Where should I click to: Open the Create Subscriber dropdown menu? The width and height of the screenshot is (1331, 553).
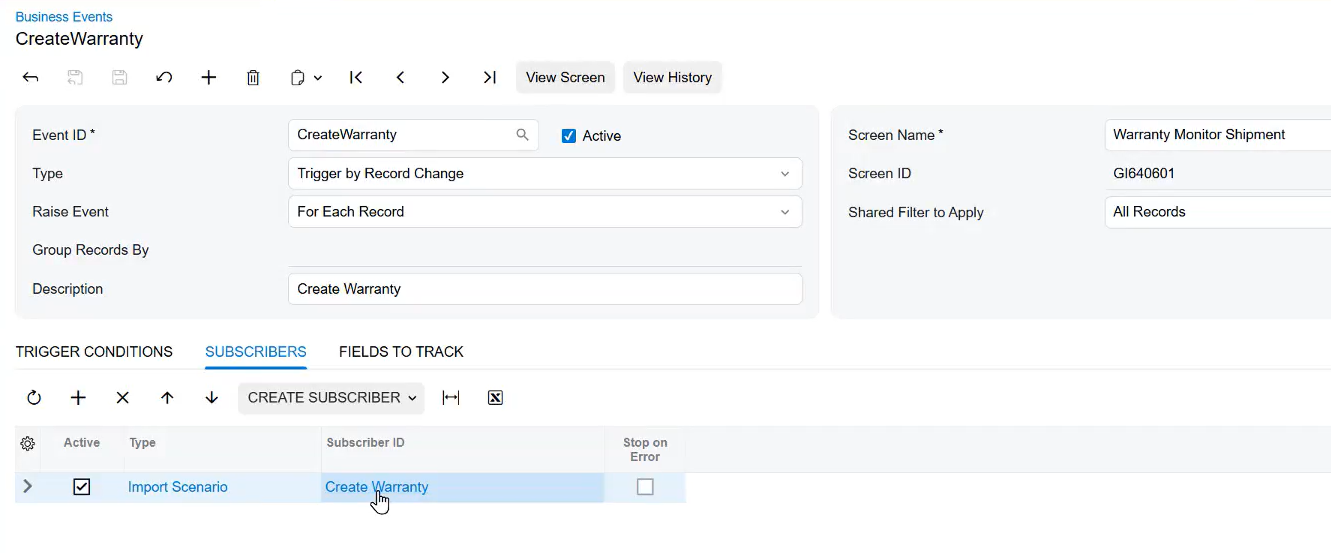pos(331,398)
